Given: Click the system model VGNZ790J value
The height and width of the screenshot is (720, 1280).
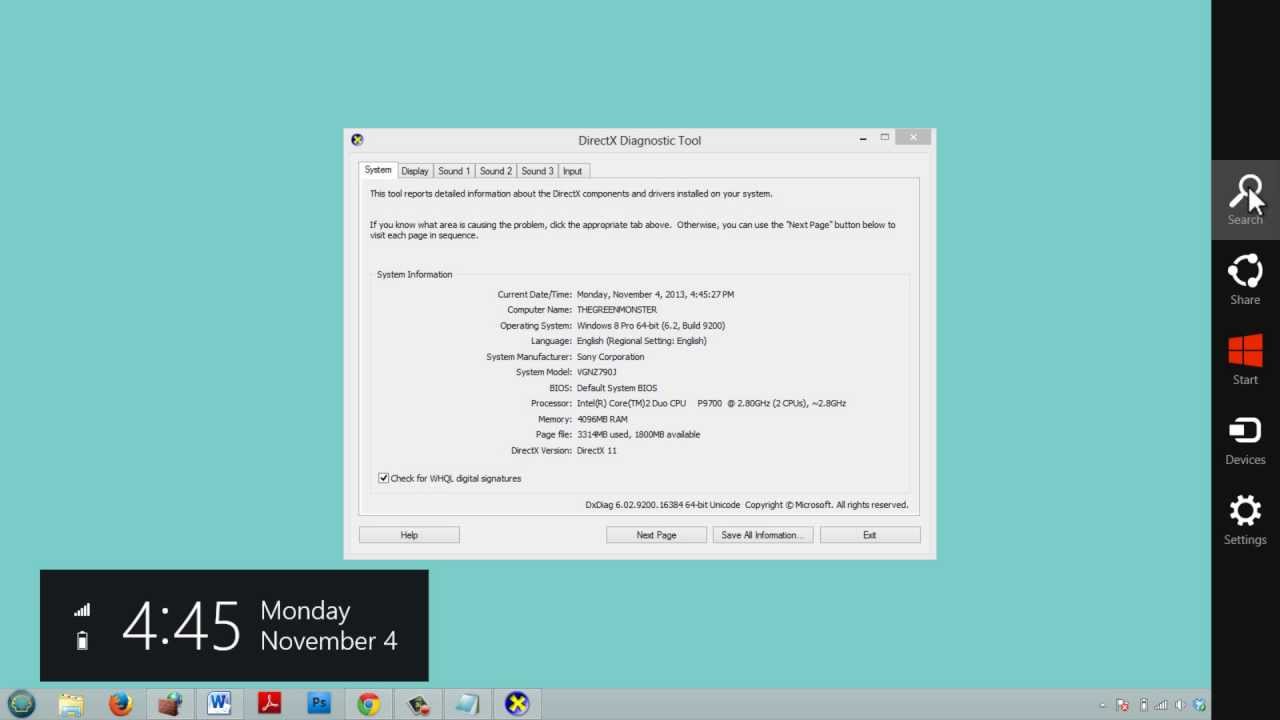Looking at the screenshot, I should pos(597,372).
